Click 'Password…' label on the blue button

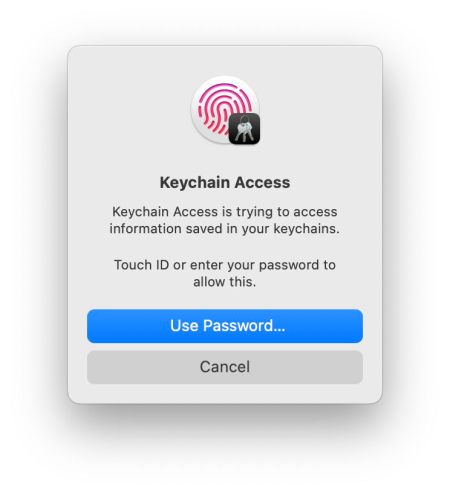pyautogui.click(x=244, y=326)
